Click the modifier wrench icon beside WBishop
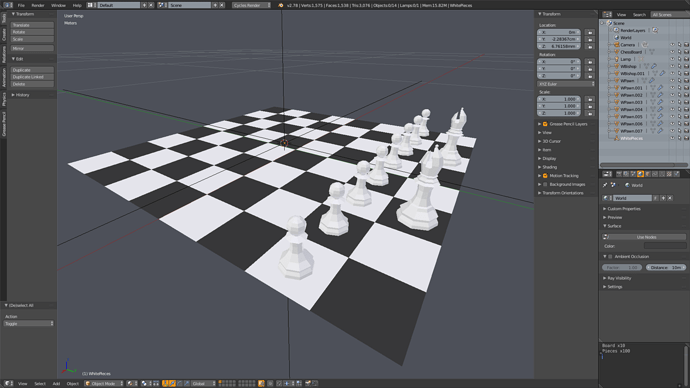690x388 pixels. click(654, 66)
